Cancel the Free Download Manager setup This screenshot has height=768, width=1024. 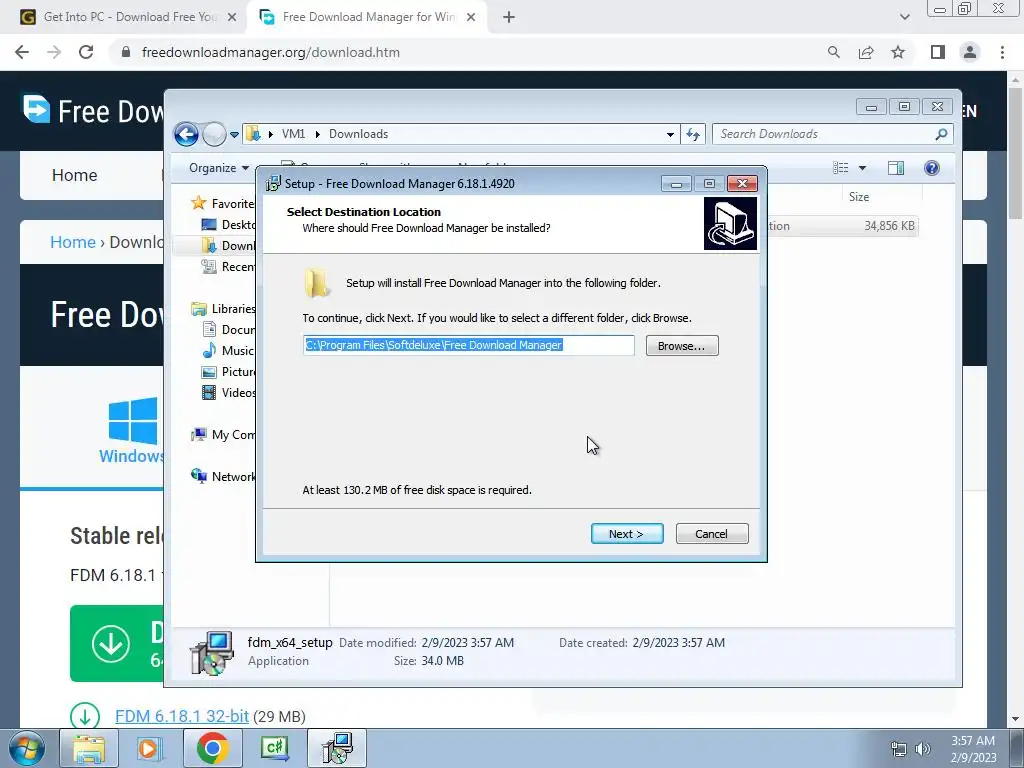tap(712, 534)
